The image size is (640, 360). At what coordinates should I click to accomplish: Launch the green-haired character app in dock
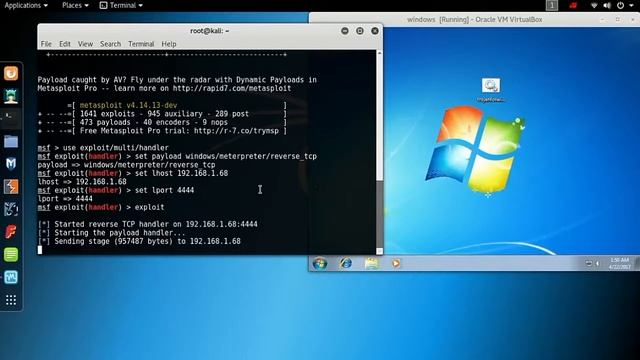(11, 96)
